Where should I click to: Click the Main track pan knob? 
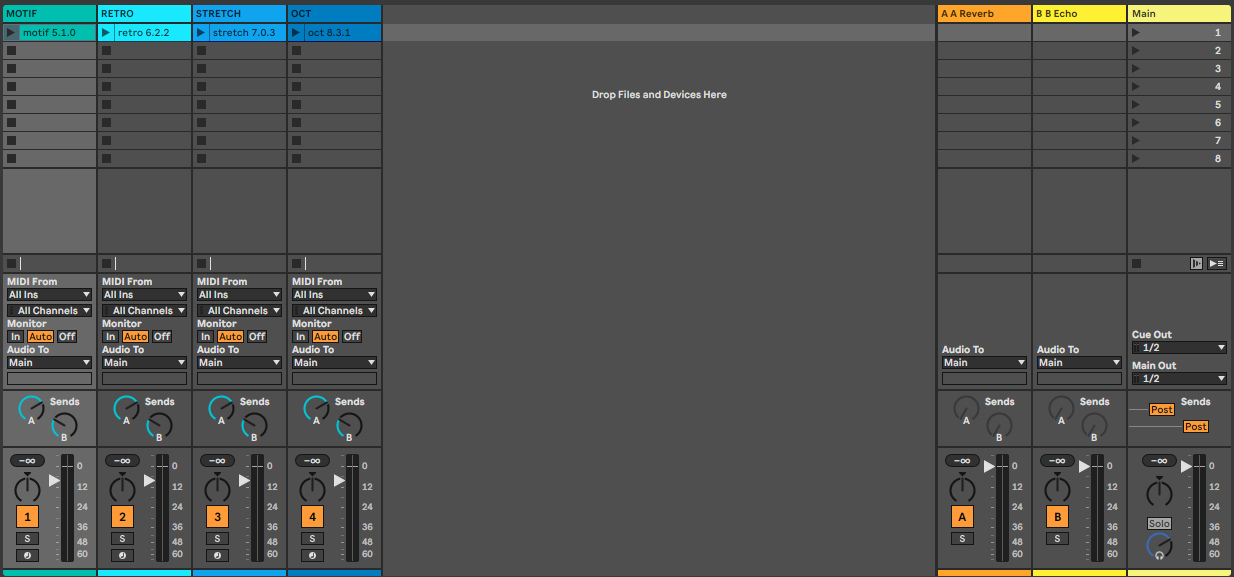coord(1159,491)
